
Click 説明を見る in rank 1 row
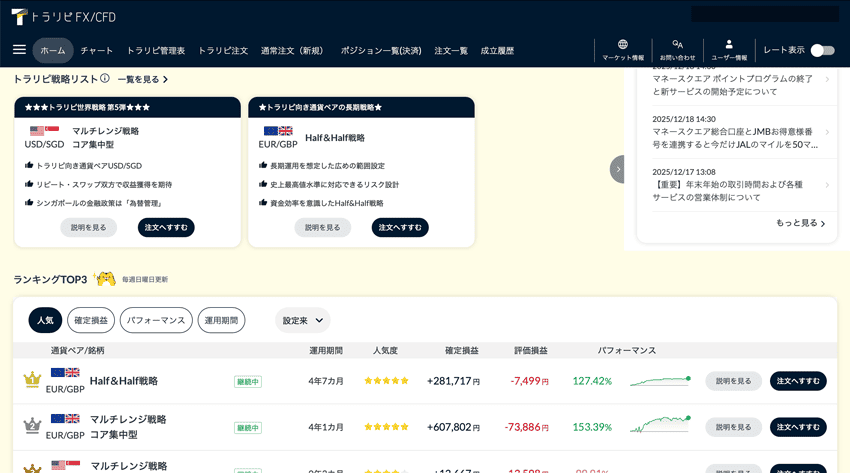pyautogui.click(x=733, y=381)
